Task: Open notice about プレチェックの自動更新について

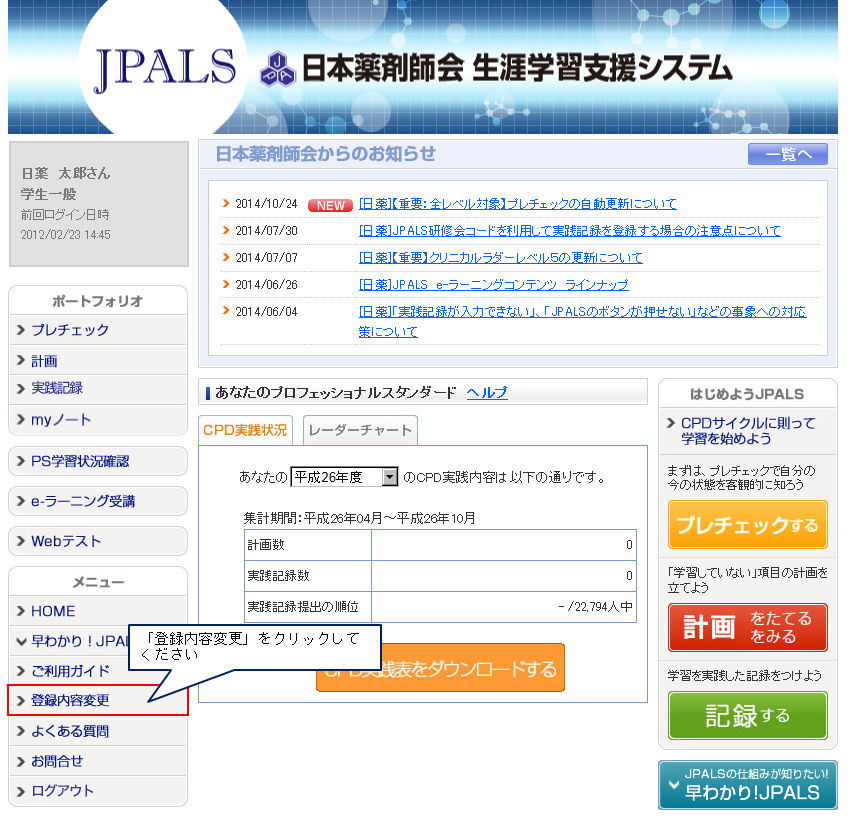Action: pos(518,204)
